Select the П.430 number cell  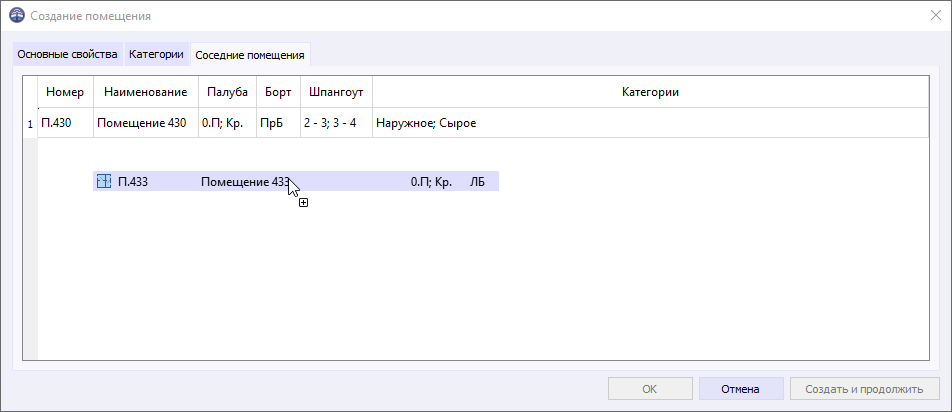[65, 123]
